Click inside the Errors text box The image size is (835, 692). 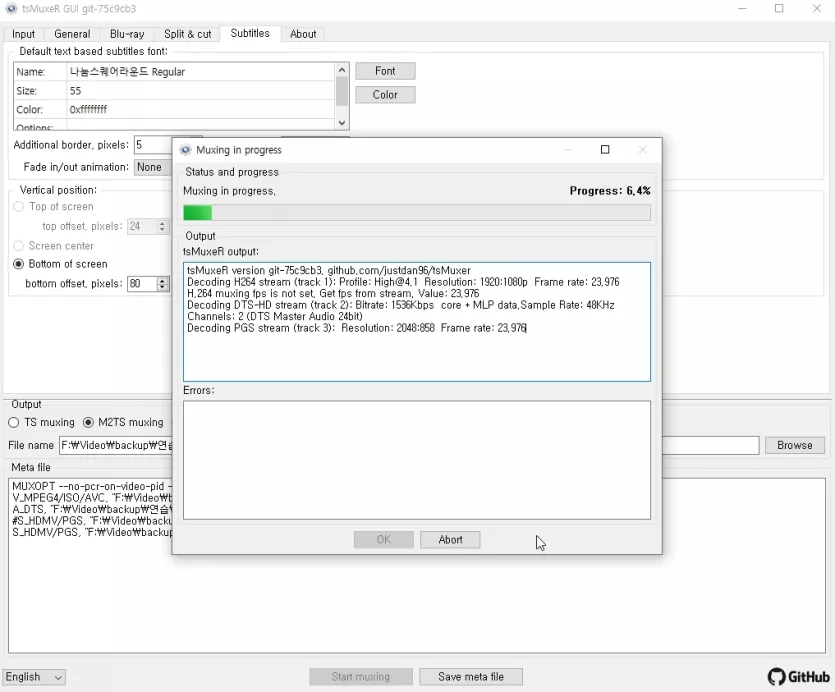pyautogui.click(x=416, y=460)
